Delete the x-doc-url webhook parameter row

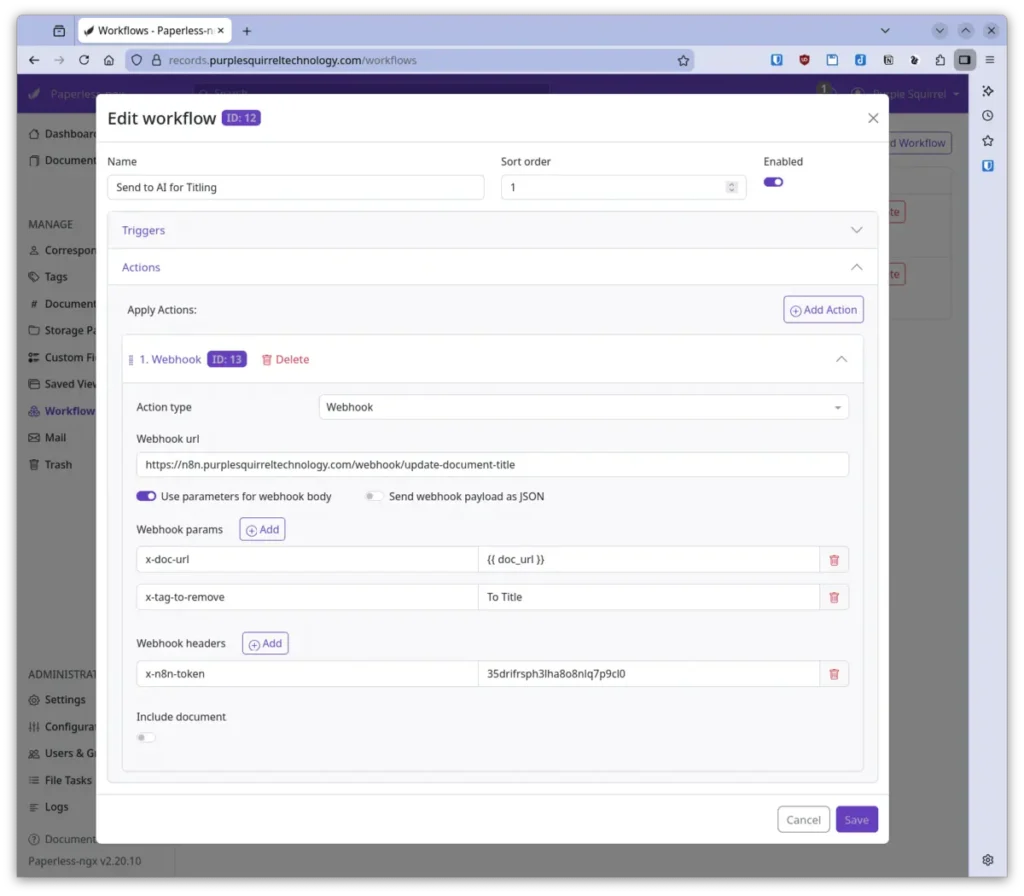(x=834, y=559)
